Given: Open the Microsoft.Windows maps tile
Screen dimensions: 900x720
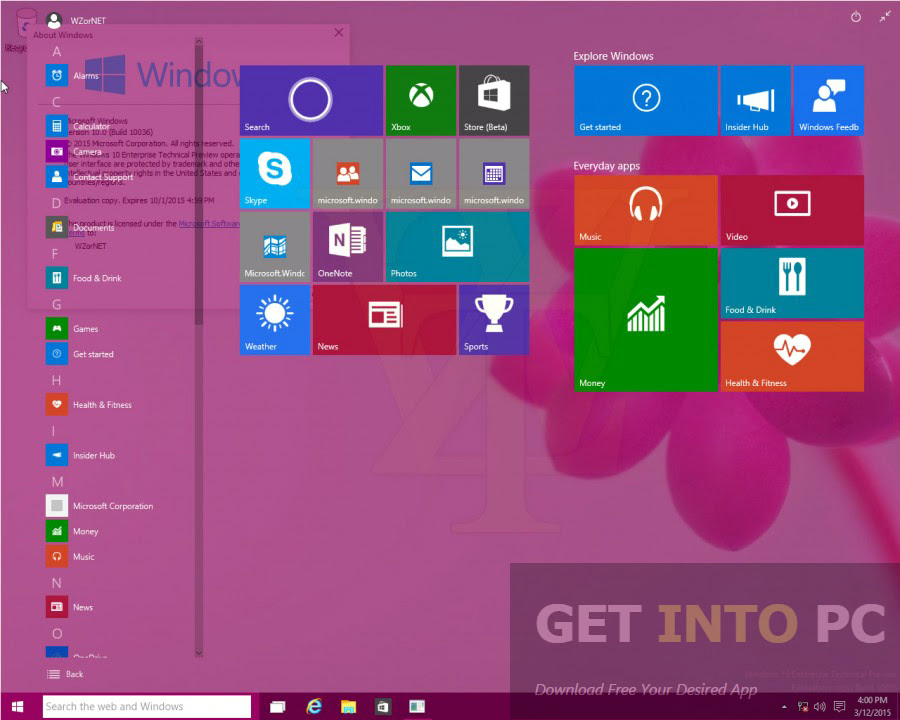Looking at the screenshot, I should pos(275,247).
